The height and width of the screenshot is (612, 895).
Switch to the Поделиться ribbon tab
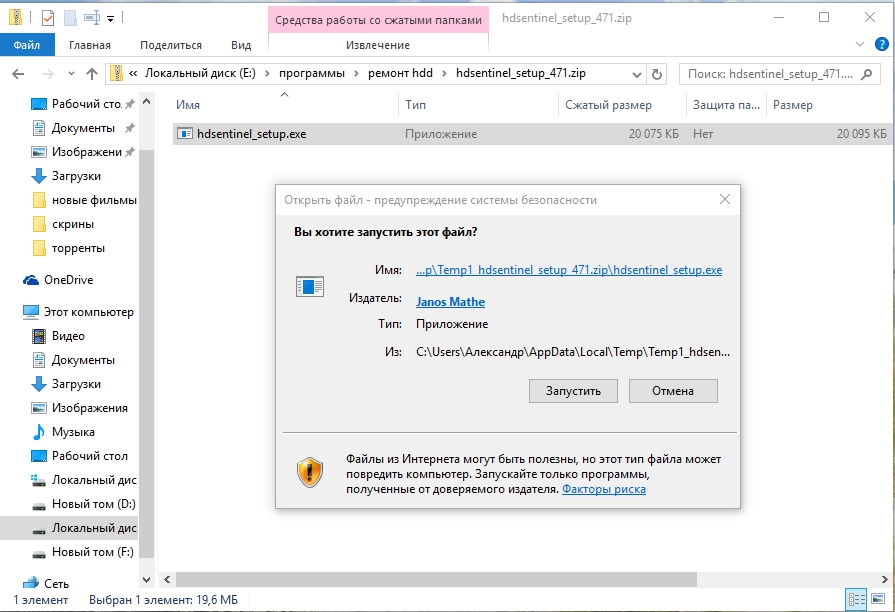pyautogui.click(x=171, y=45)
